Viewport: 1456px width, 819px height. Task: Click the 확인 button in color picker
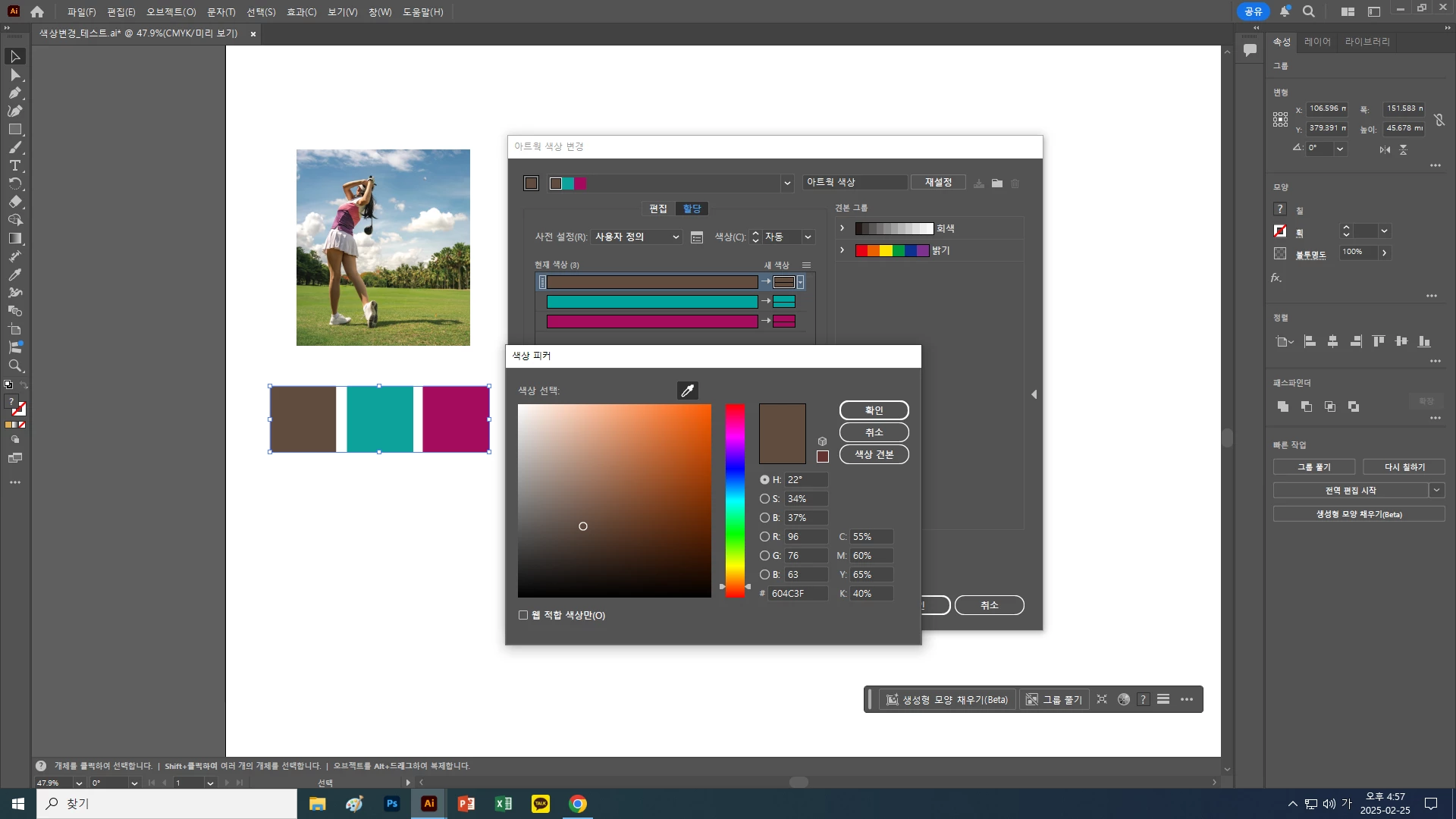[874, 410]
